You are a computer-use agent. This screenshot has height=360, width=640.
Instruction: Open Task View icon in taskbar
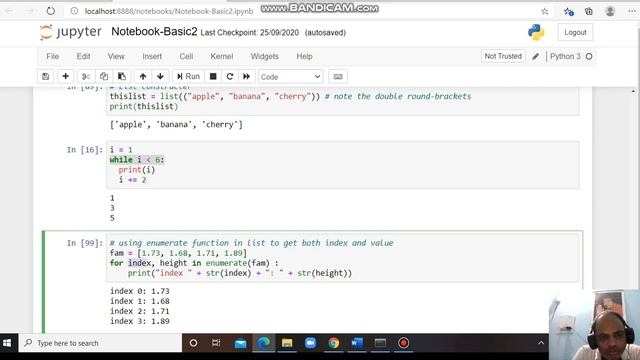tap(216, 343)
